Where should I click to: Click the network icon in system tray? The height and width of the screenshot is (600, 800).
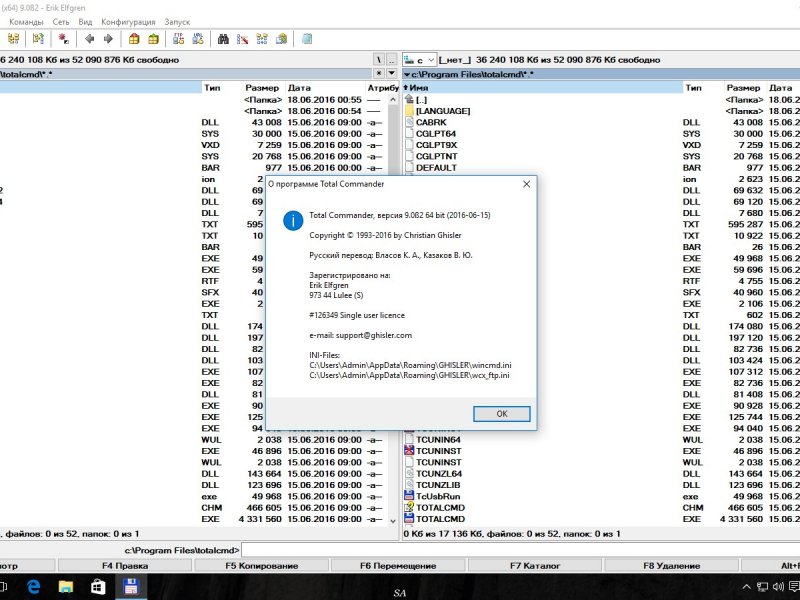pos(762,587)
